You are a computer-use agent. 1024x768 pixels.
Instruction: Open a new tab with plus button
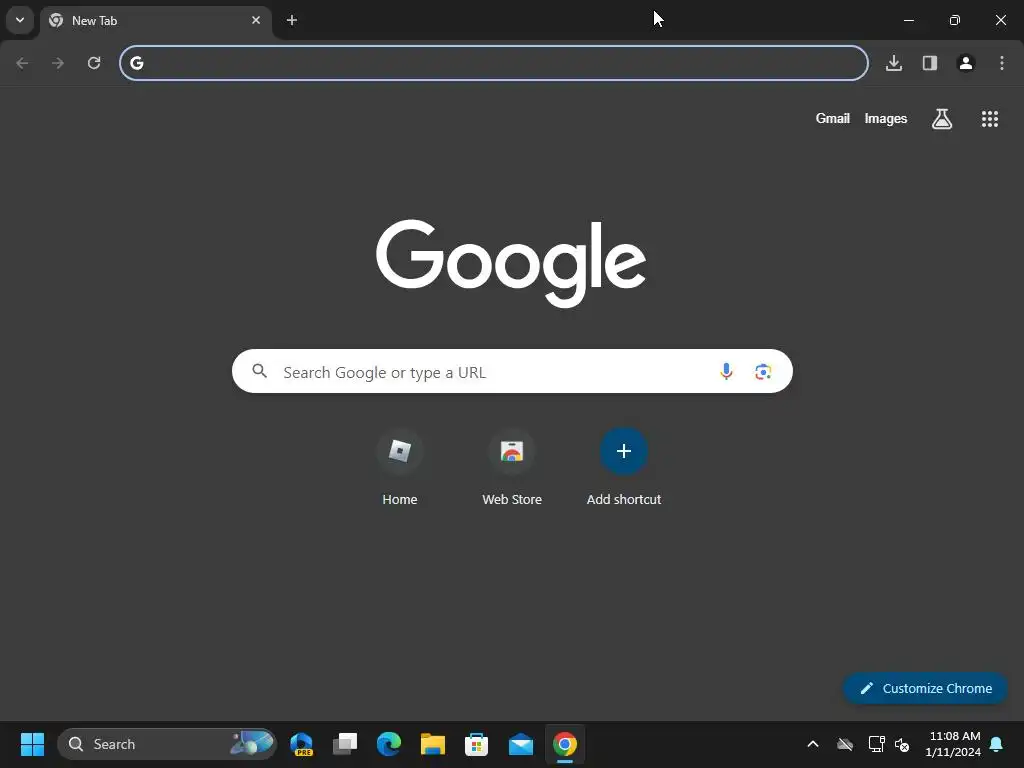coord(292,20)
